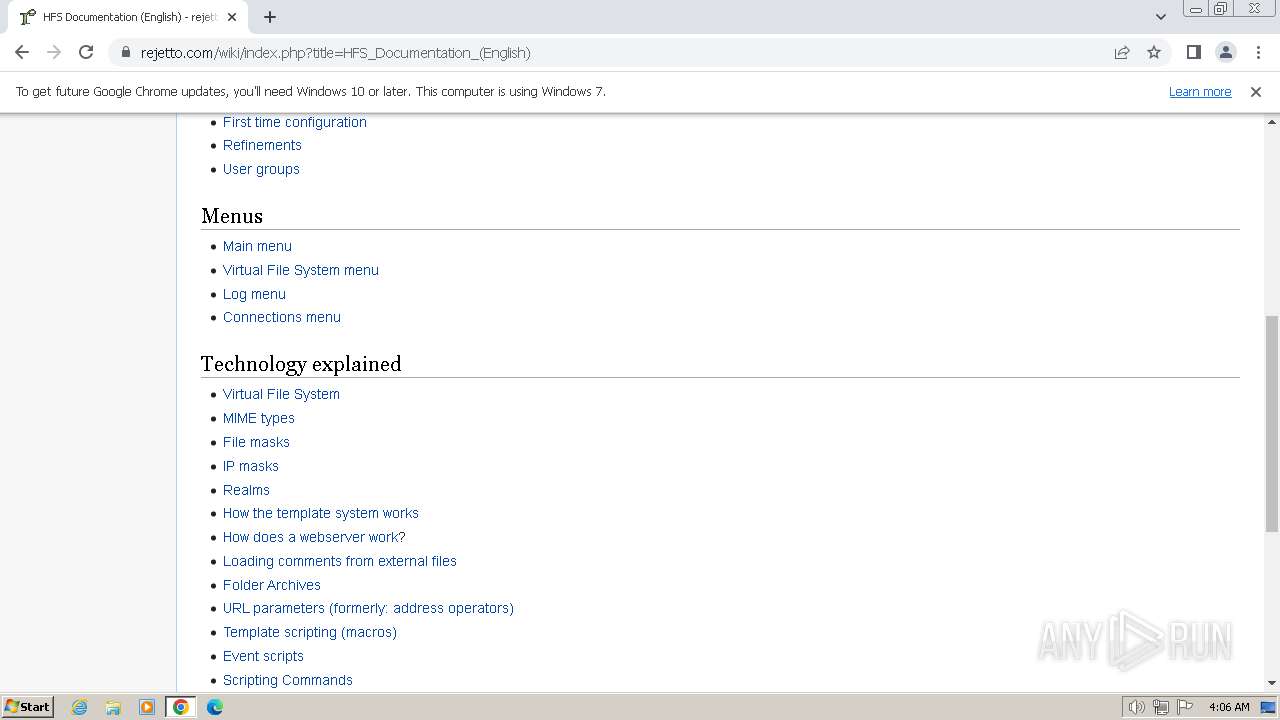
Task: Open the Scripting Commands link
Action: point(288,680)
